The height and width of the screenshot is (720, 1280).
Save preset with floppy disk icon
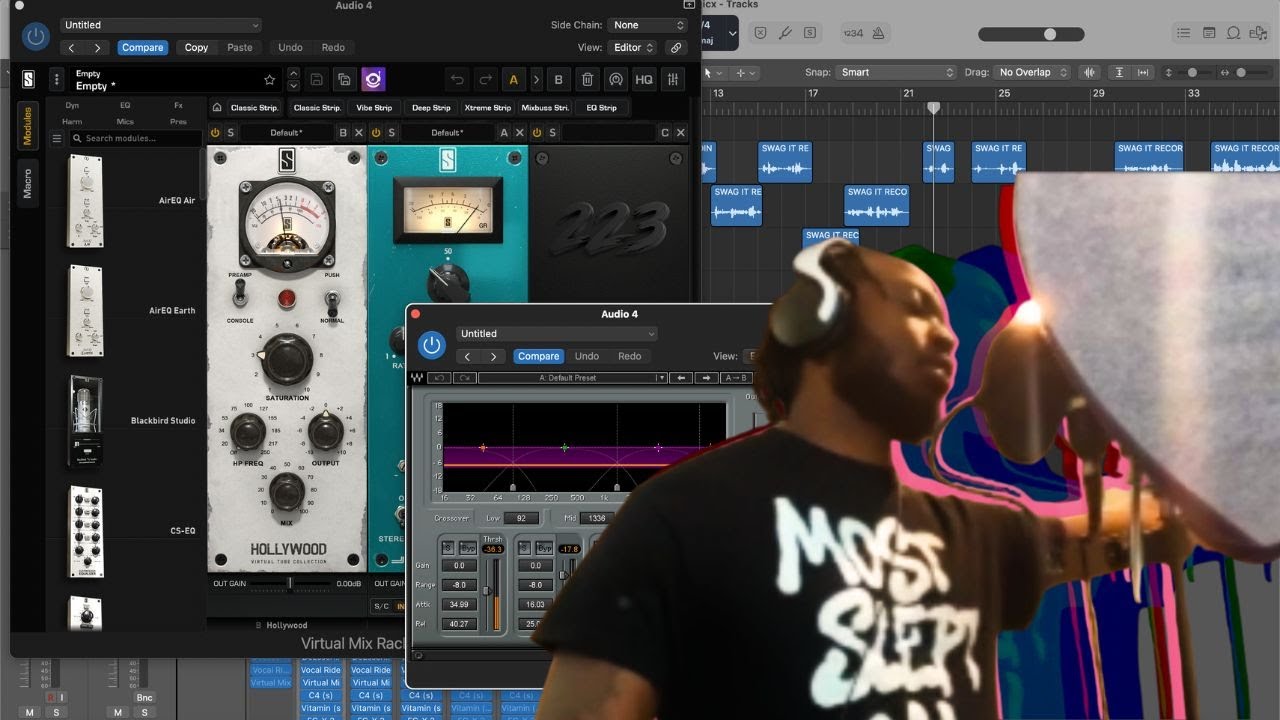[x=317, y=79]
